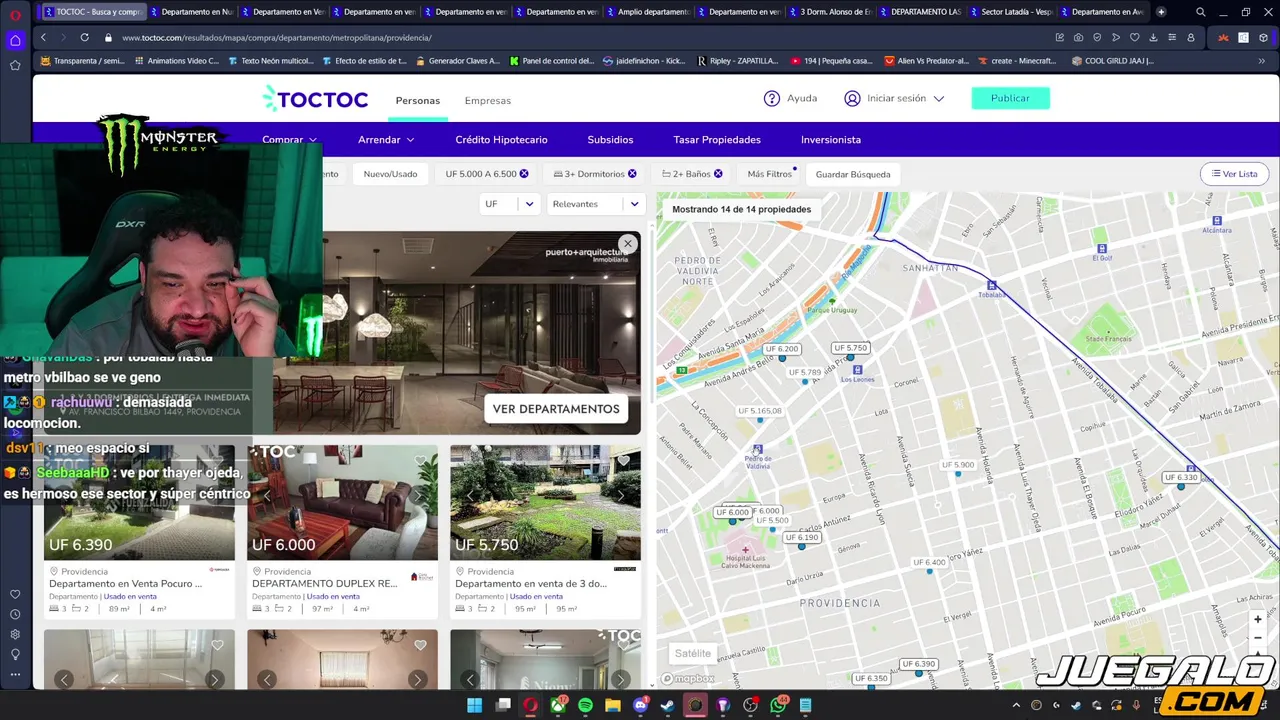Viewport: 1280px width, 720px height.
Task: Switch to Ver Lista view
Action: (x=1234, y=174)
